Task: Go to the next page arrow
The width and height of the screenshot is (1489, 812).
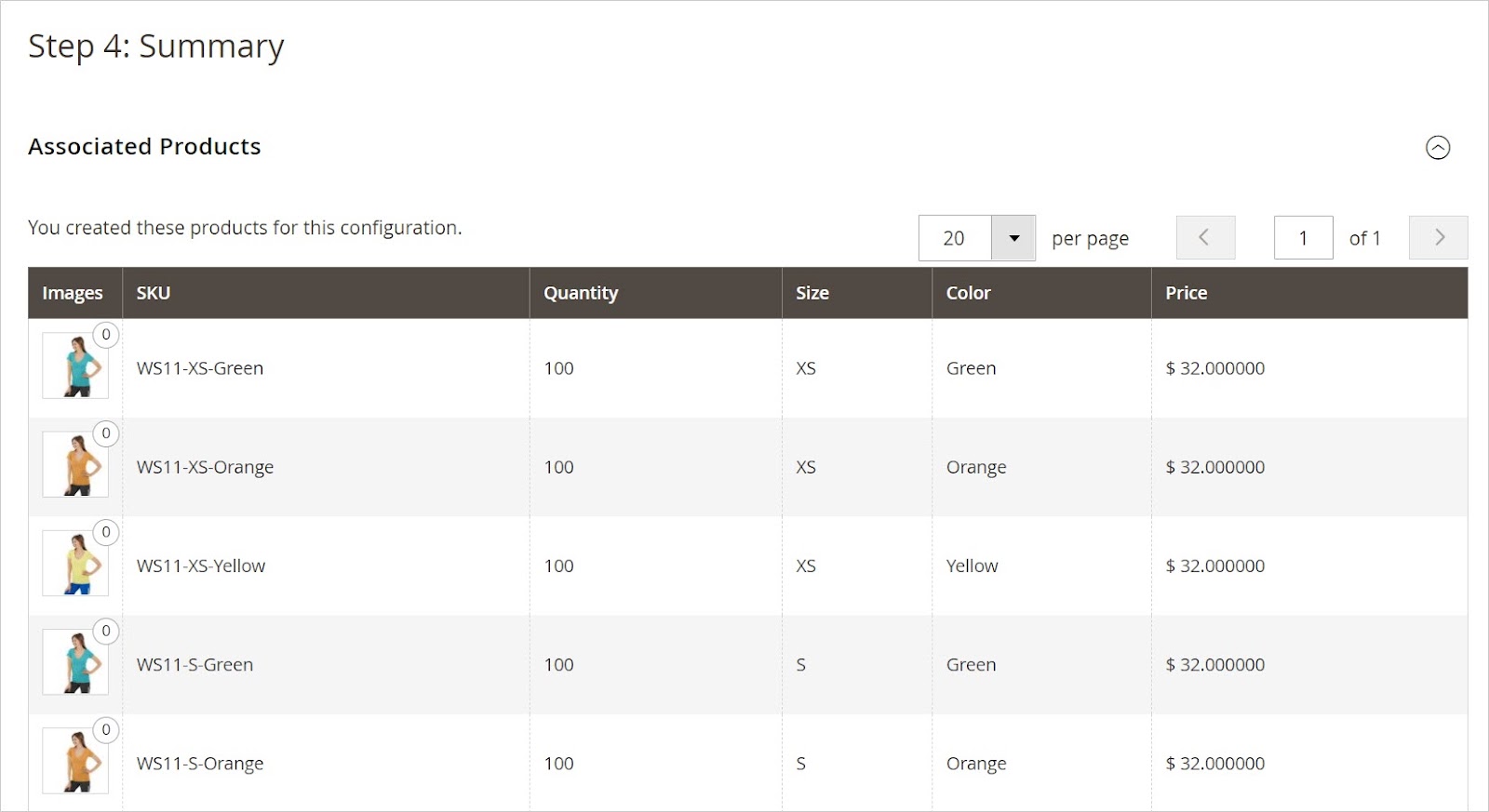Action: click(x=1438, y=238)
